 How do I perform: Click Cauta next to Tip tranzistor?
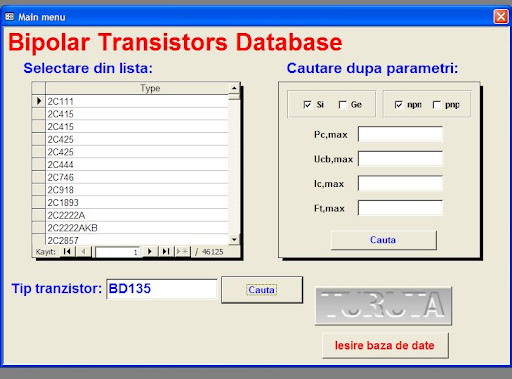click(262, 290)
